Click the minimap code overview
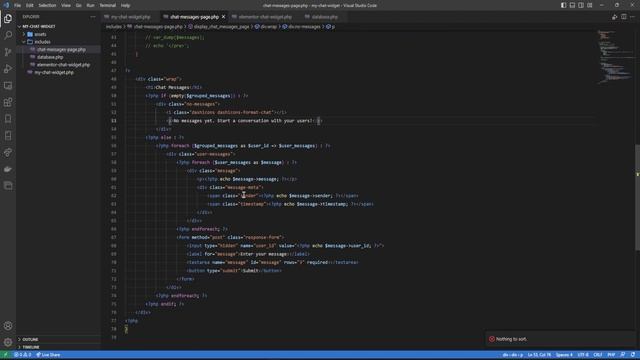The height and width of the screenshot is (360, 640). (x=615, y=56)
